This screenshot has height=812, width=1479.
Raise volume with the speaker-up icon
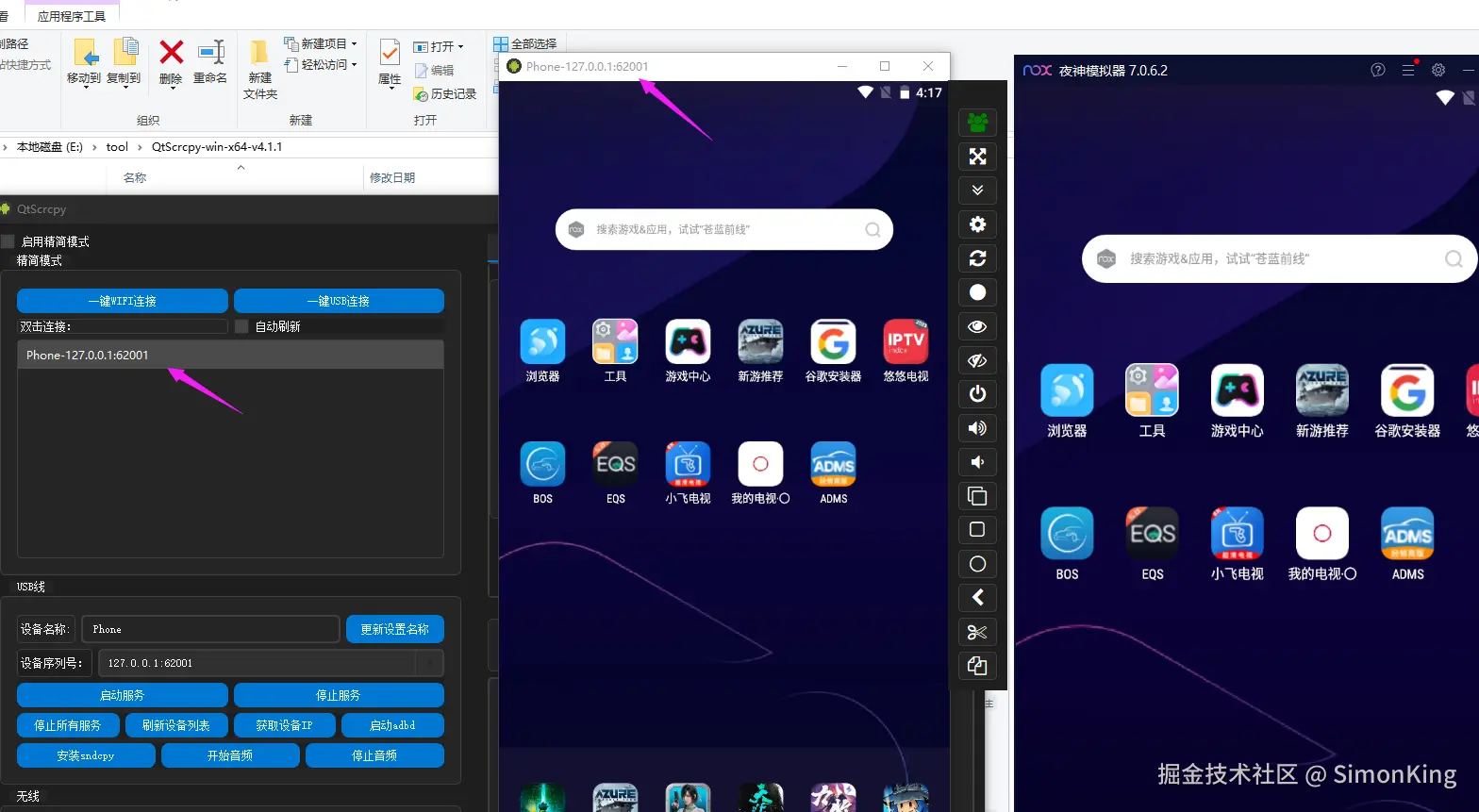click(977, 428)
